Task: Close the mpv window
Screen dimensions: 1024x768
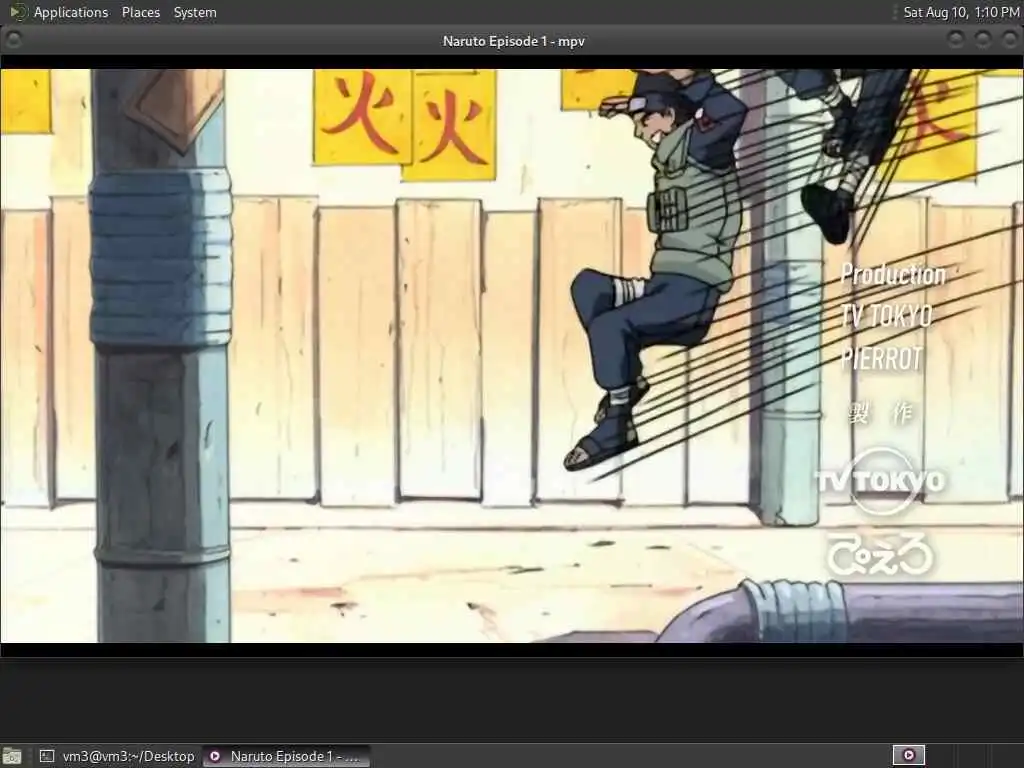Action: [x=1010, y=40]
